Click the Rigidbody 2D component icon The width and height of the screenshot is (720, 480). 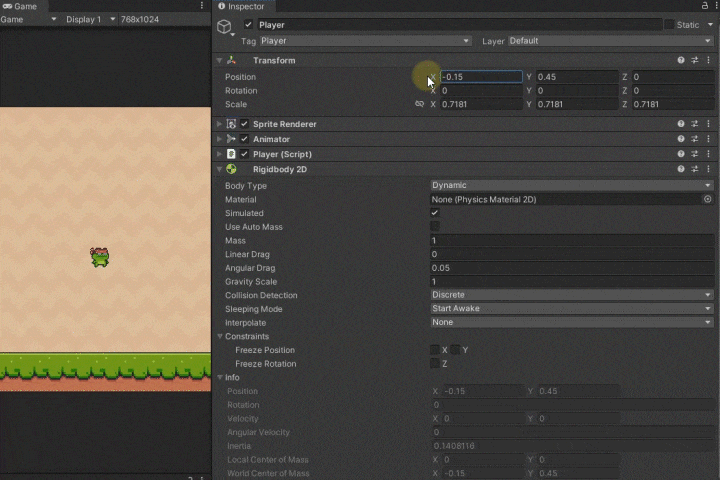click(231, 169)
